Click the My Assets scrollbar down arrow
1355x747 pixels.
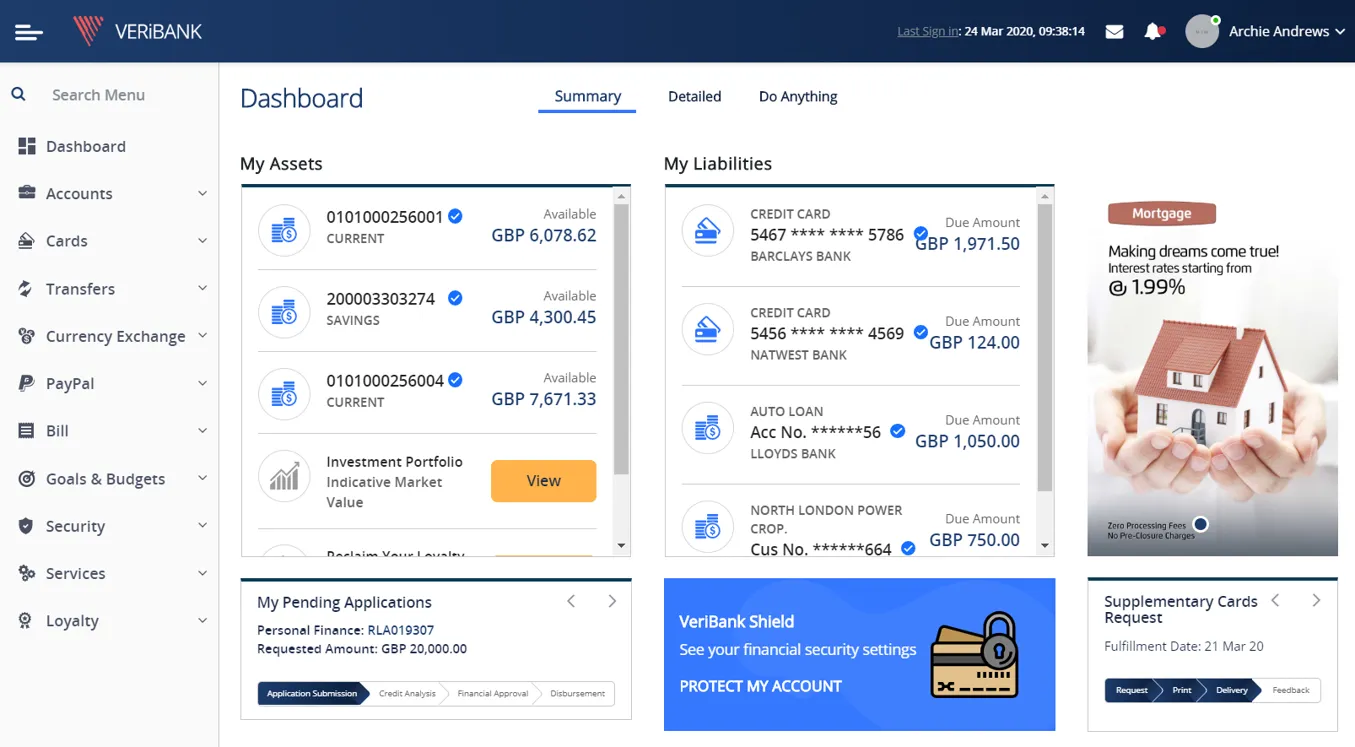621,546
